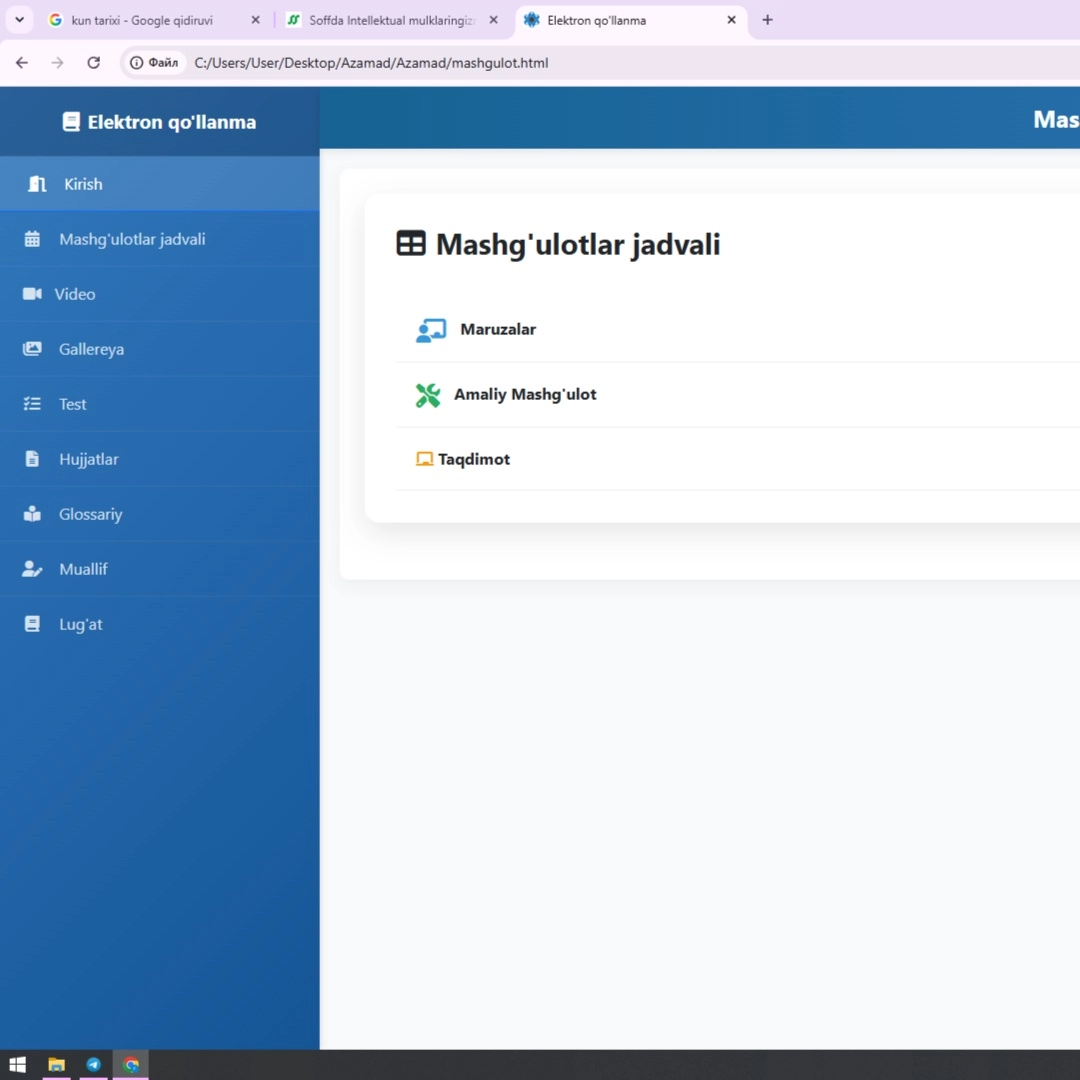Open a new browser tab
This screenshot has height=1080, width=1080.
(767, 20)
